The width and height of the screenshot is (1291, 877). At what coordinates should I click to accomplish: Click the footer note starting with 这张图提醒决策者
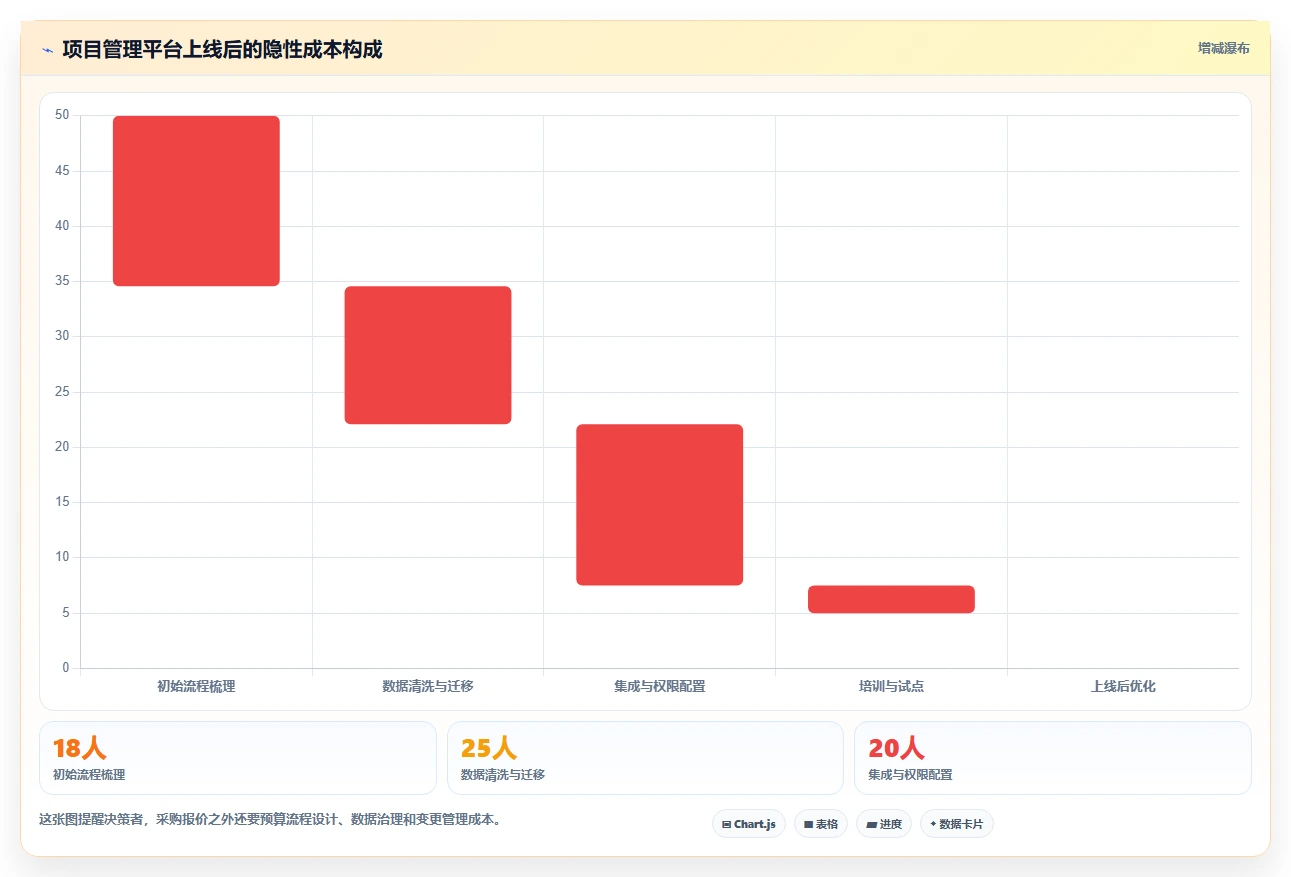(x=270, y=820)
